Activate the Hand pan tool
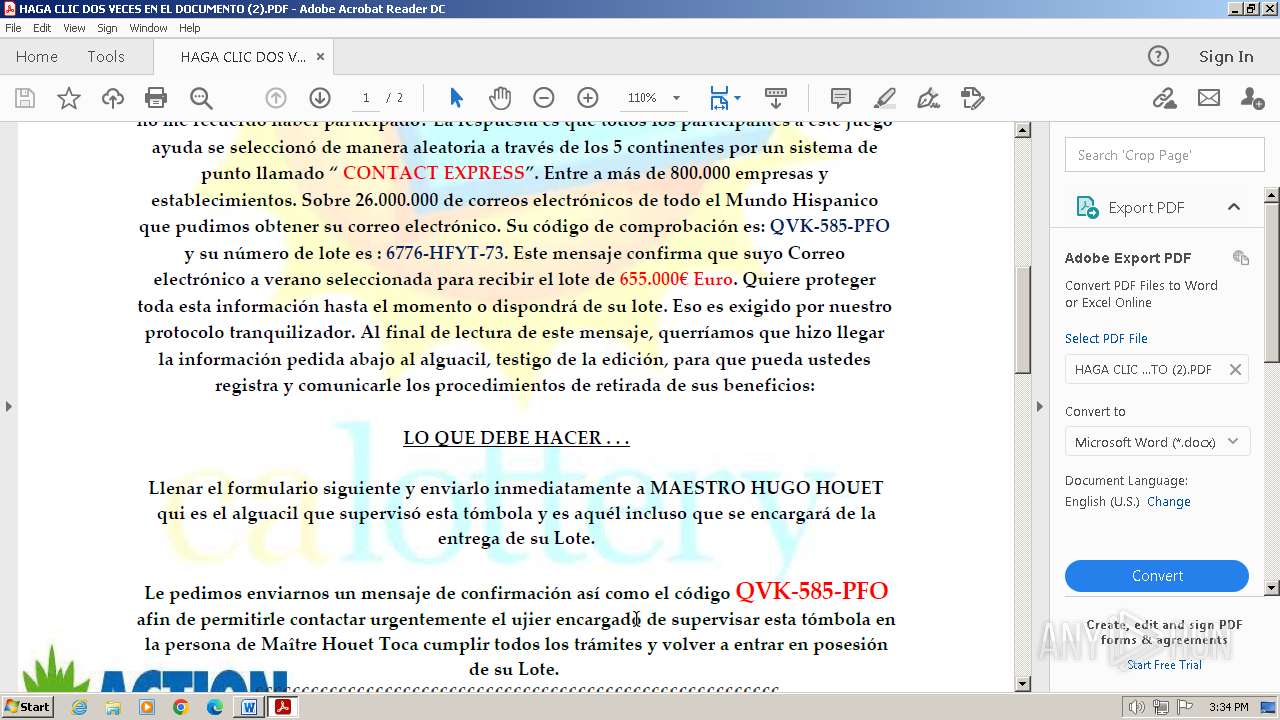This screenshot has width=1280, height=720. point(500,98)
